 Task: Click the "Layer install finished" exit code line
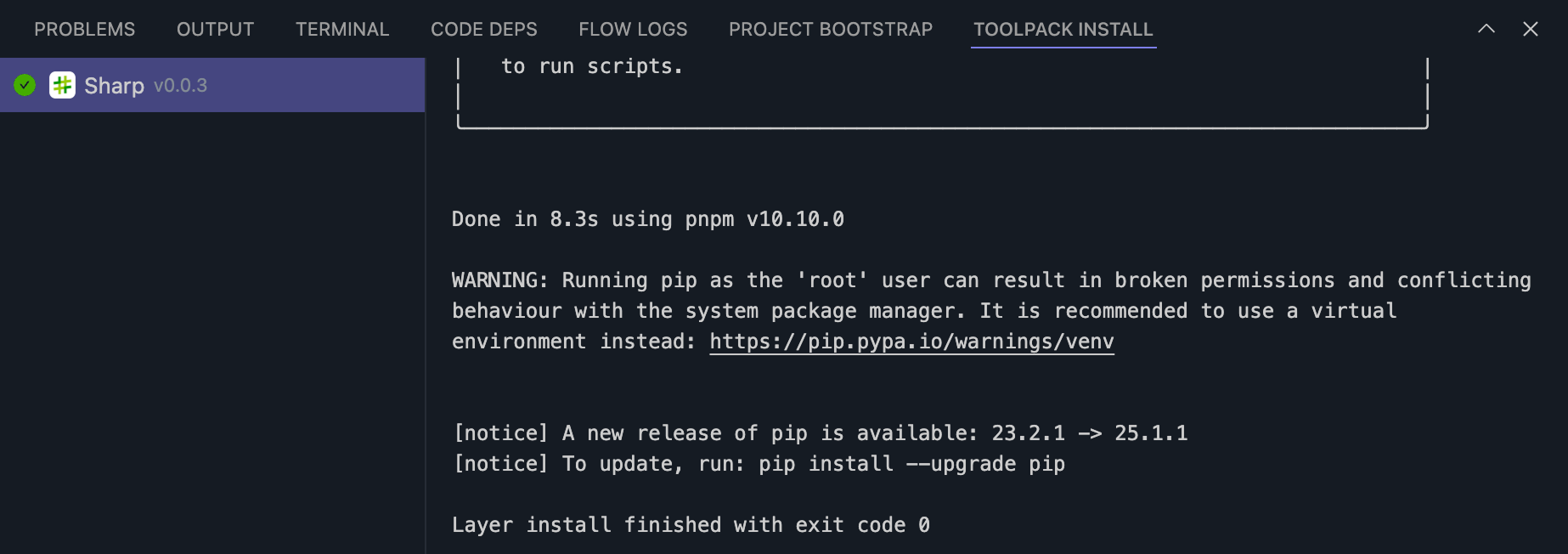coord(690,525)
